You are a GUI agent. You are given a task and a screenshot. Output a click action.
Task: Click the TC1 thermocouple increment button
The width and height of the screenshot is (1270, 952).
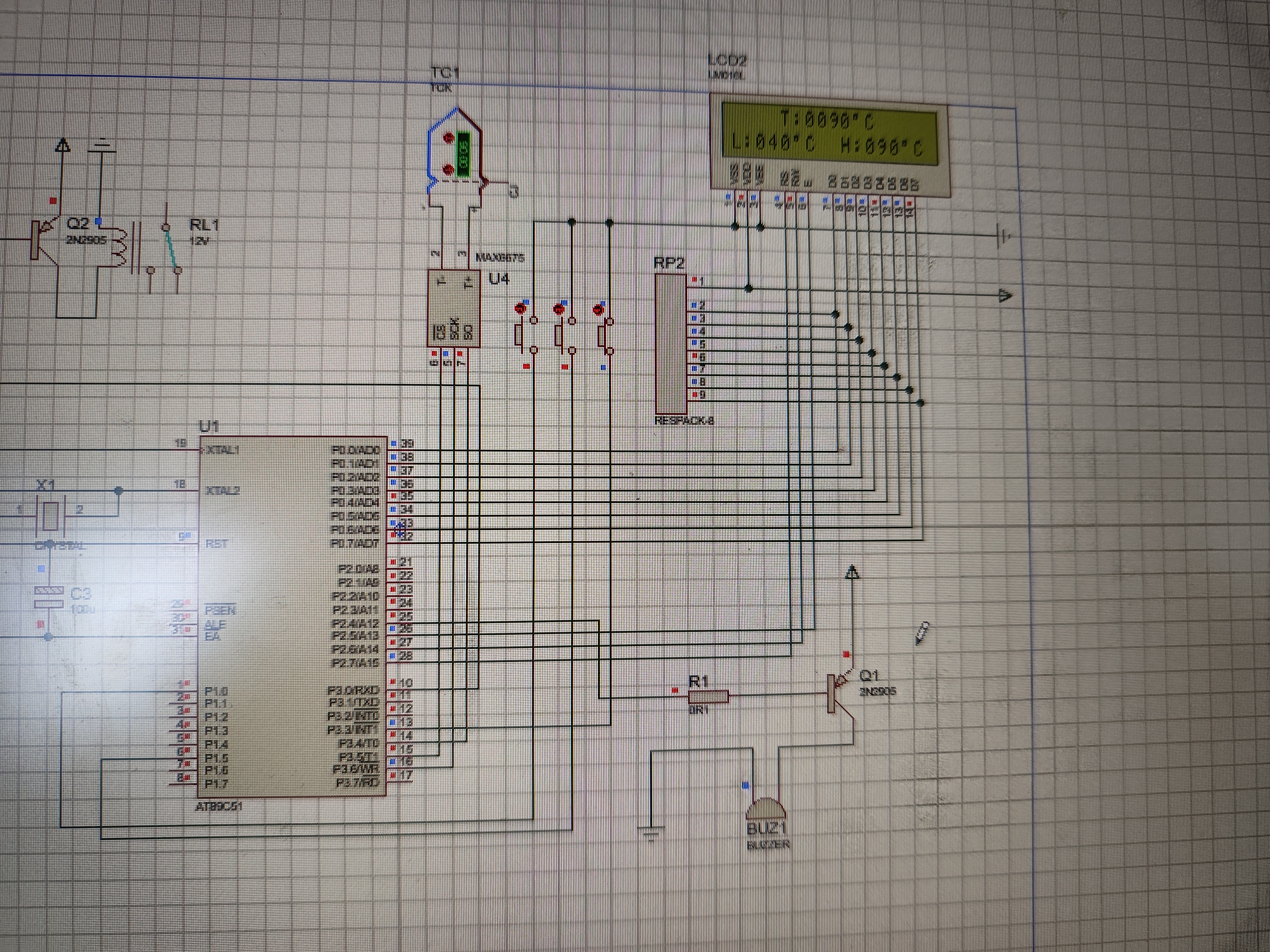tap(449, 138)
